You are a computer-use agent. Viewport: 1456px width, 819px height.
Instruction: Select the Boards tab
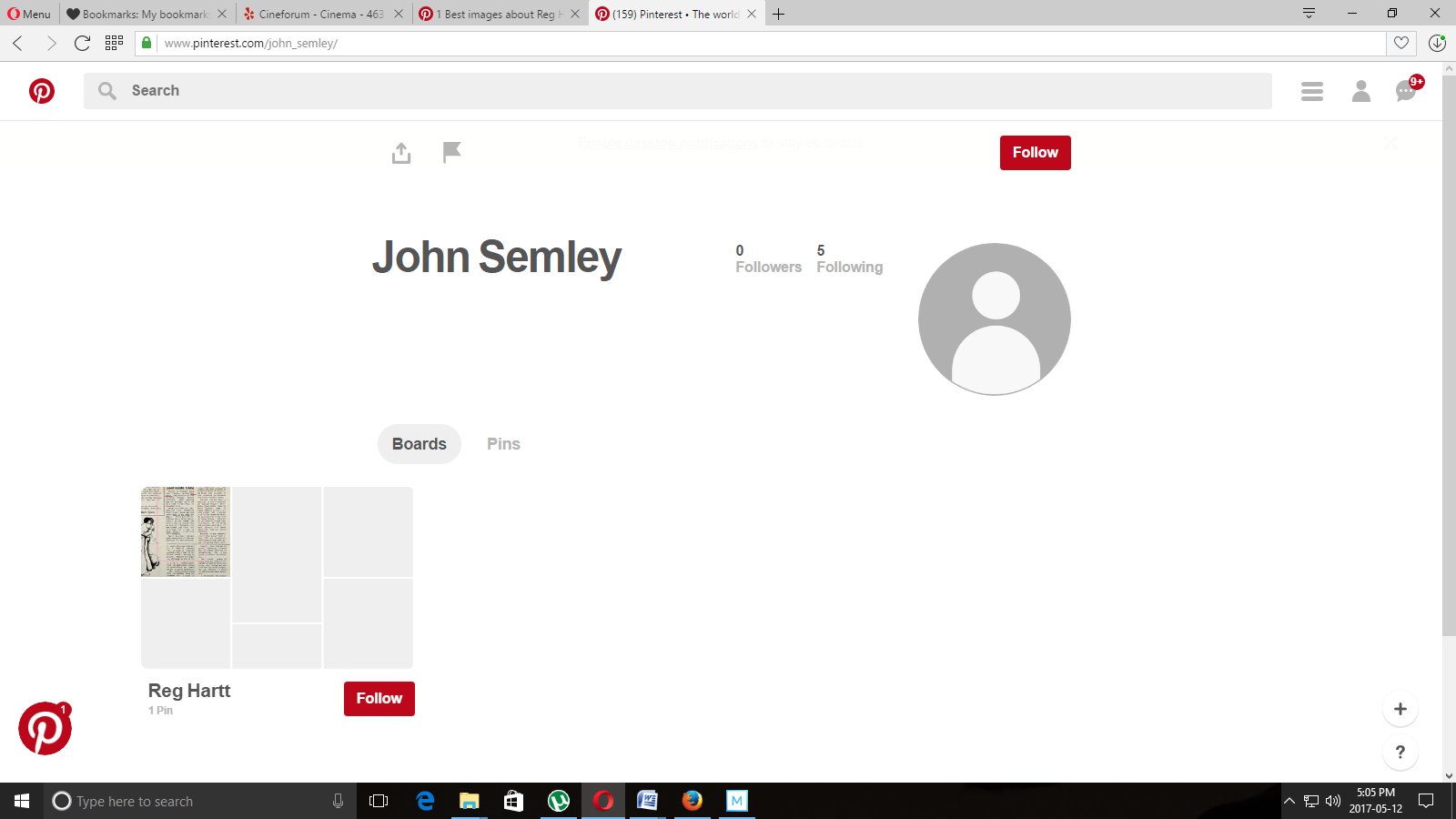coord(419,444)
